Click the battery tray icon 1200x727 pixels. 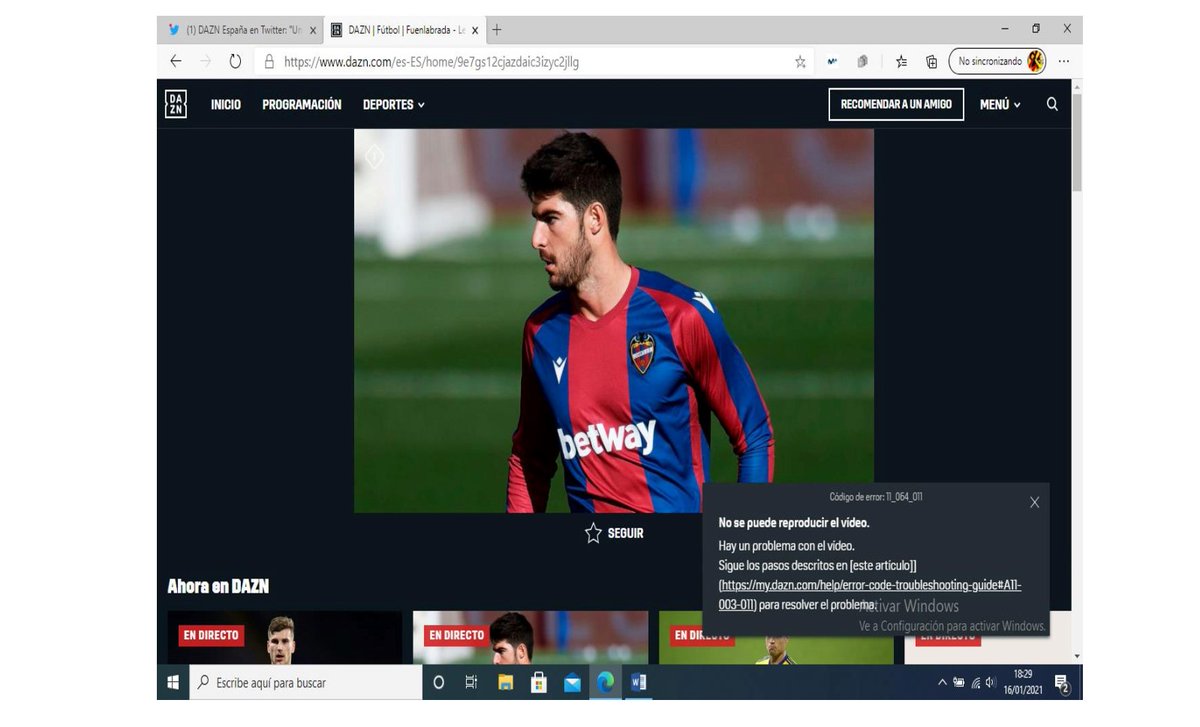click(x=959, y=682)
